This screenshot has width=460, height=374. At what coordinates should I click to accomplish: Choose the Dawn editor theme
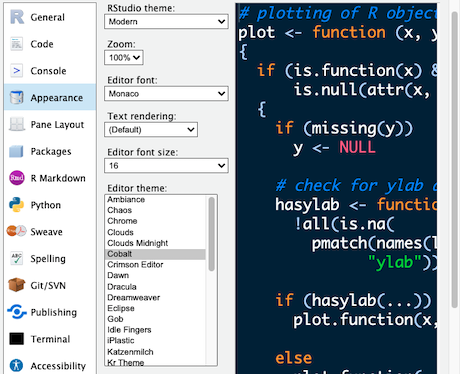pyautogui.click(x=155, y=275)
